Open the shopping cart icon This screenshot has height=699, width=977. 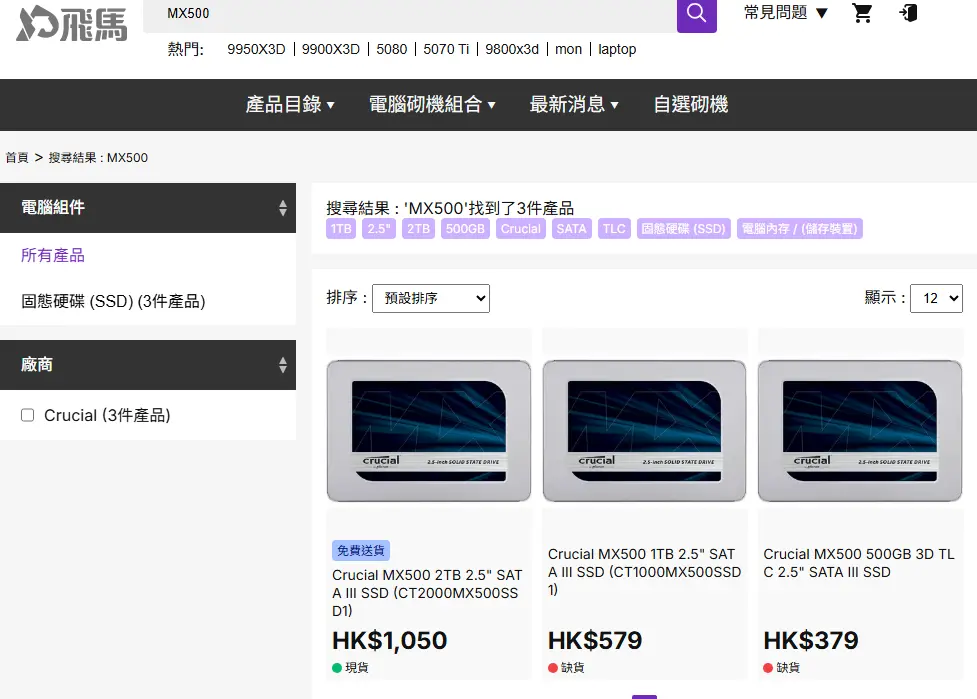[862, 13]
